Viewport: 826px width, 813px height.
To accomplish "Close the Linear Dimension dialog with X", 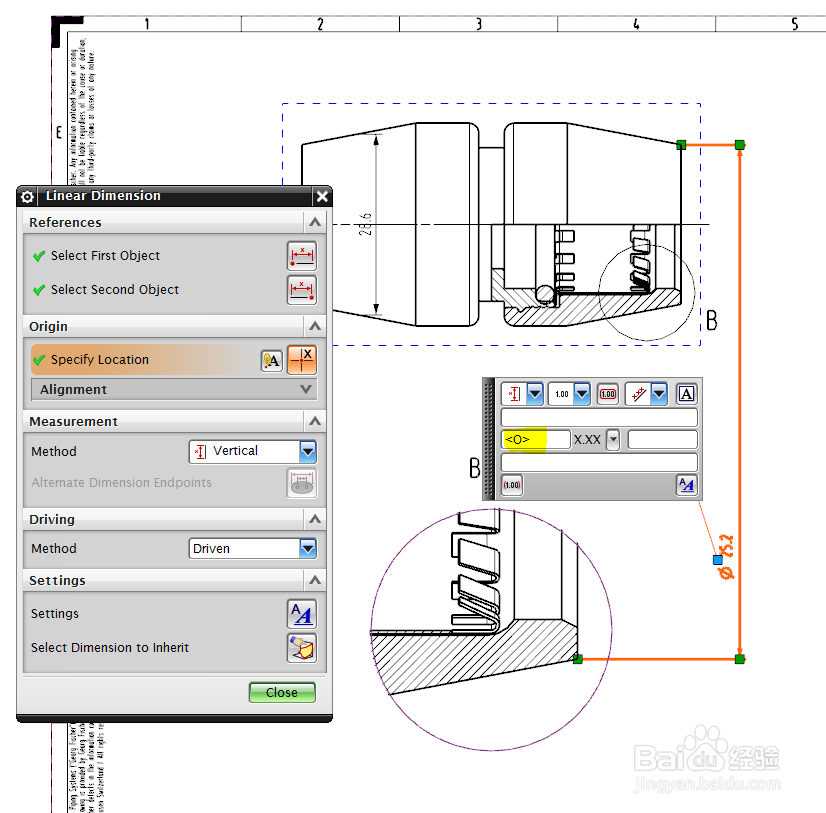I will 322,197.
